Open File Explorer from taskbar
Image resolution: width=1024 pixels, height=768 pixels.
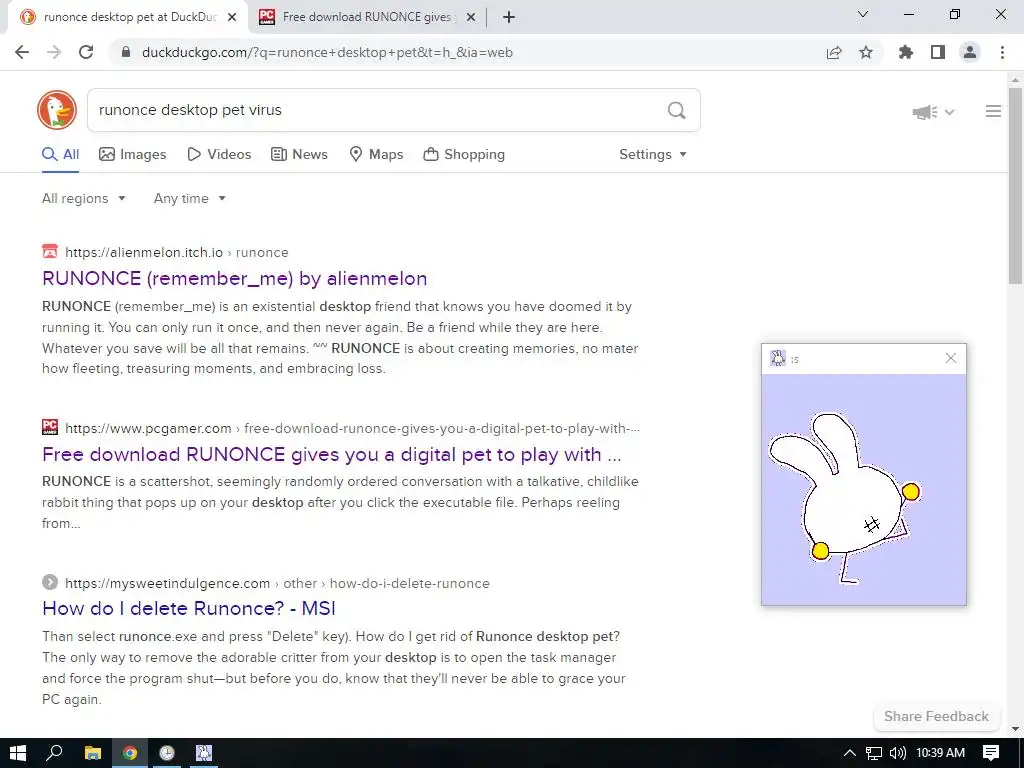click(x=93, y=753)
